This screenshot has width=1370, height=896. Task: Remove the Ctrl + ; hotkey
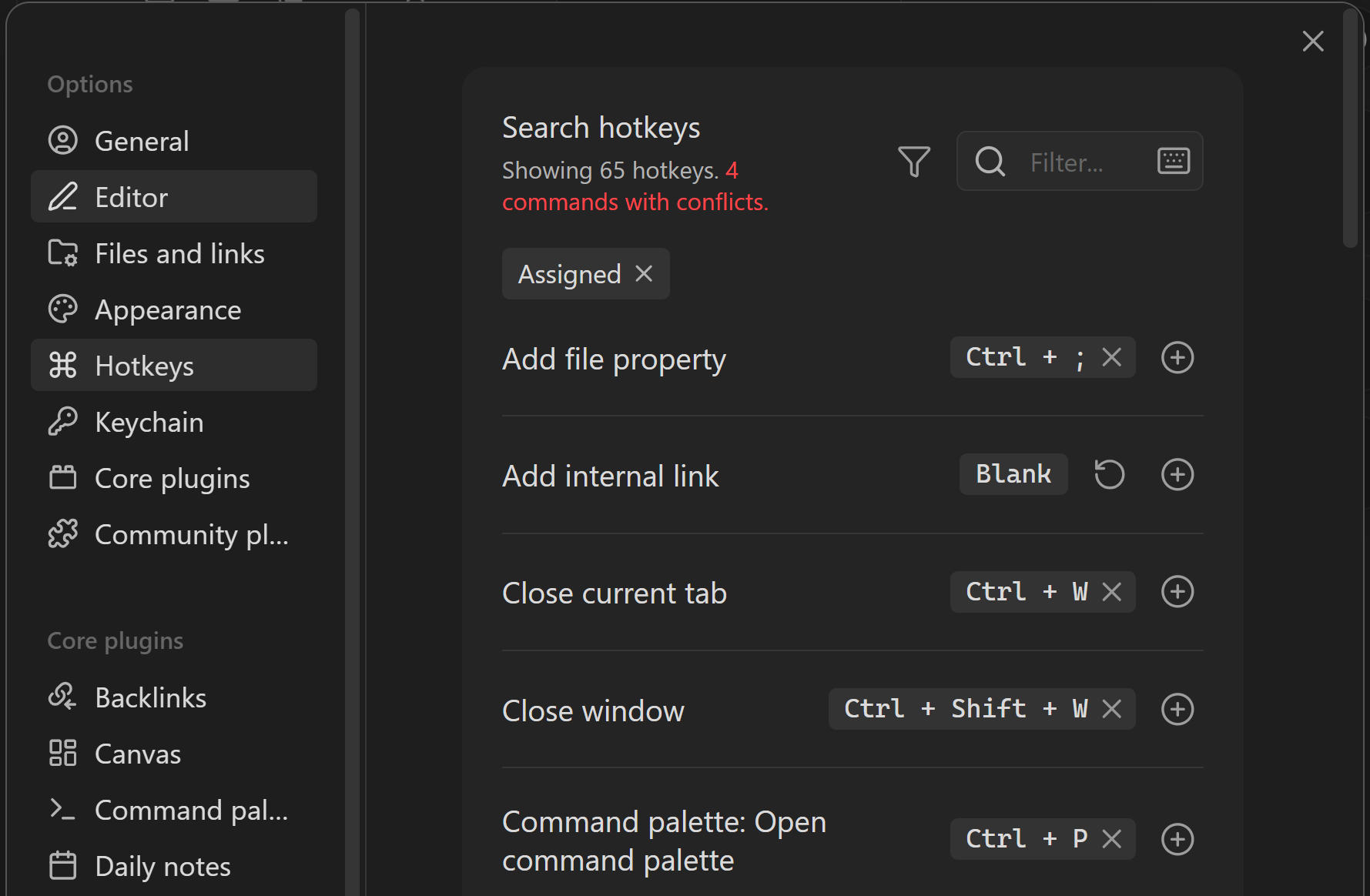coord(1111,357)
